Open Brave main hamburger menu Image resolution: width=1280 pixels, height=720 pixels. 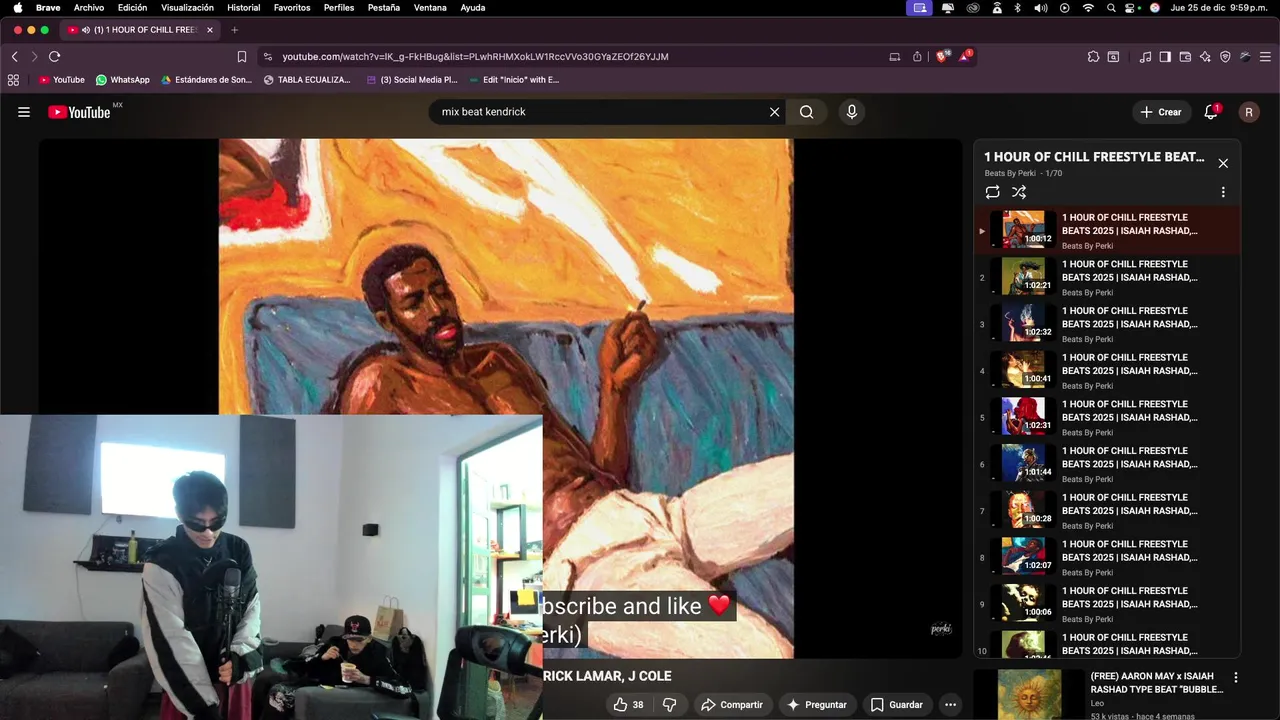point(1266,57)
